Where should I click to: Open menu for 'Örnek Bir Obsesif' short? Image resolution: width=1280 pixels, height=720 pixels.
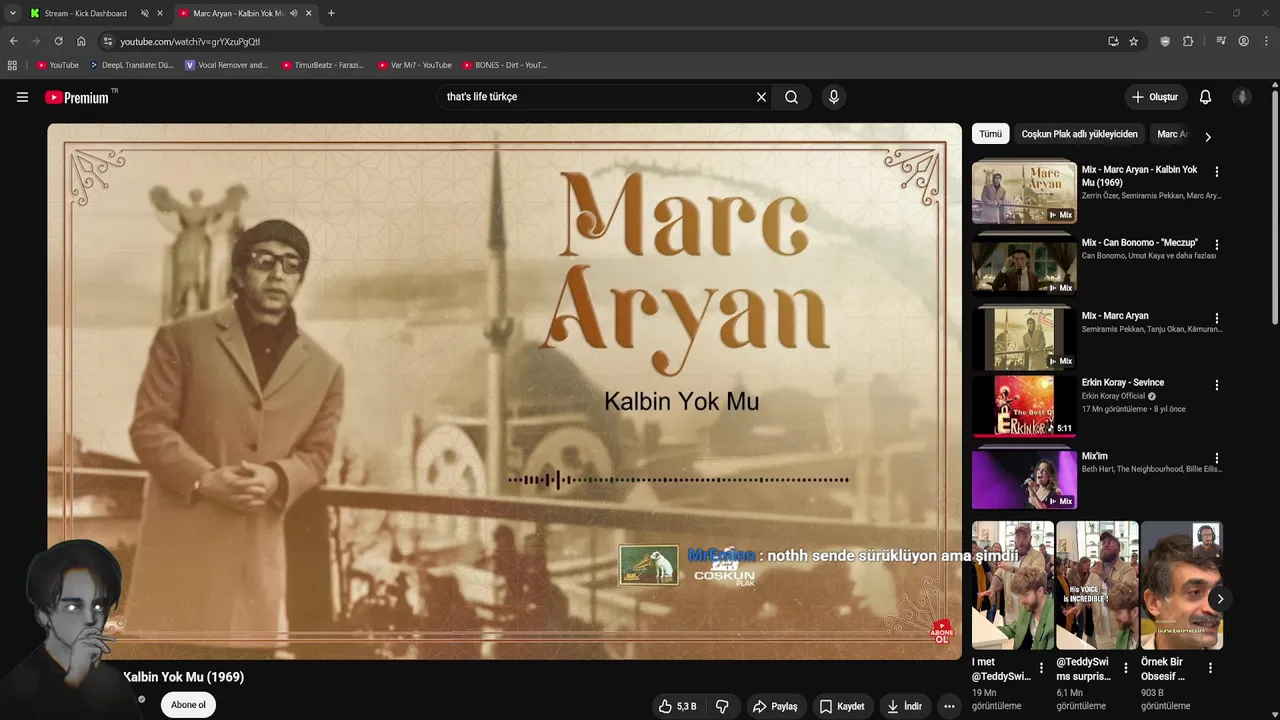1210,668
